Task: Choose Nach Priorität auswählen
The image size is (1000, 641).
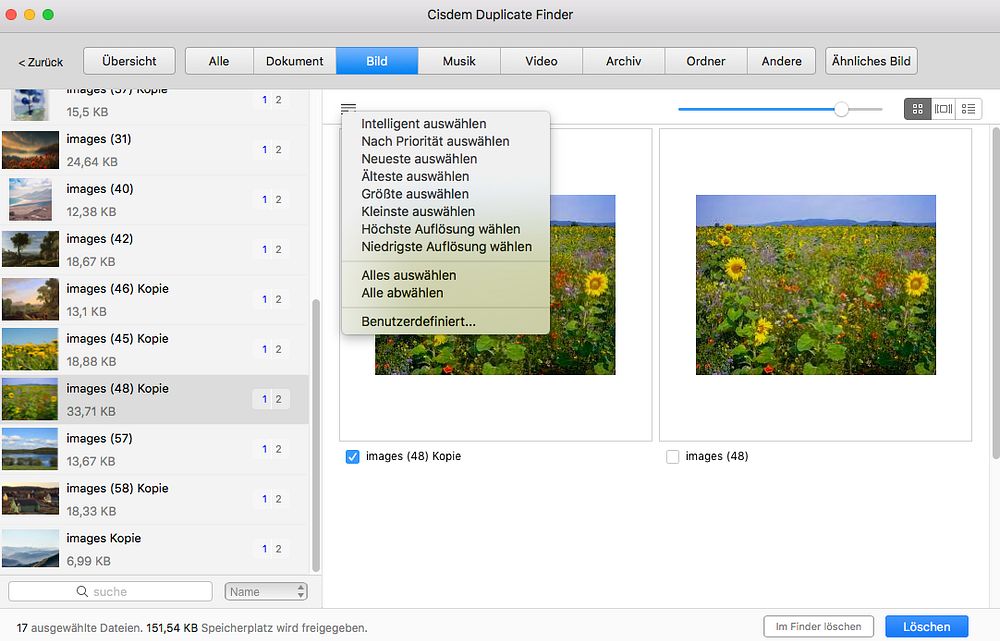Action: [x=435, y=142]
